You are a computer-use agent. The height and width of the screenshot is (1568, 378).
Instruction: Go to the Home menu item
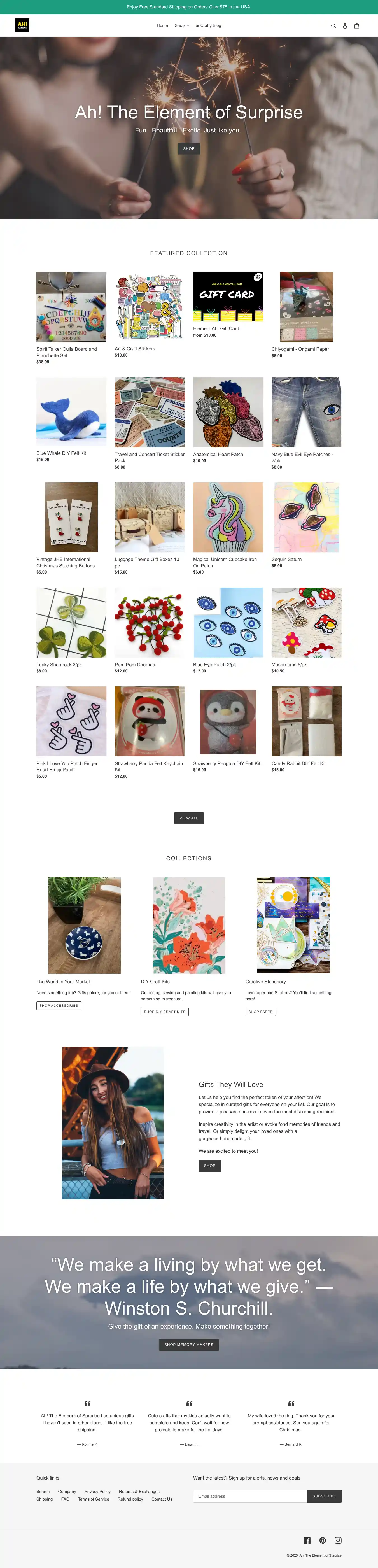point(162,25)
